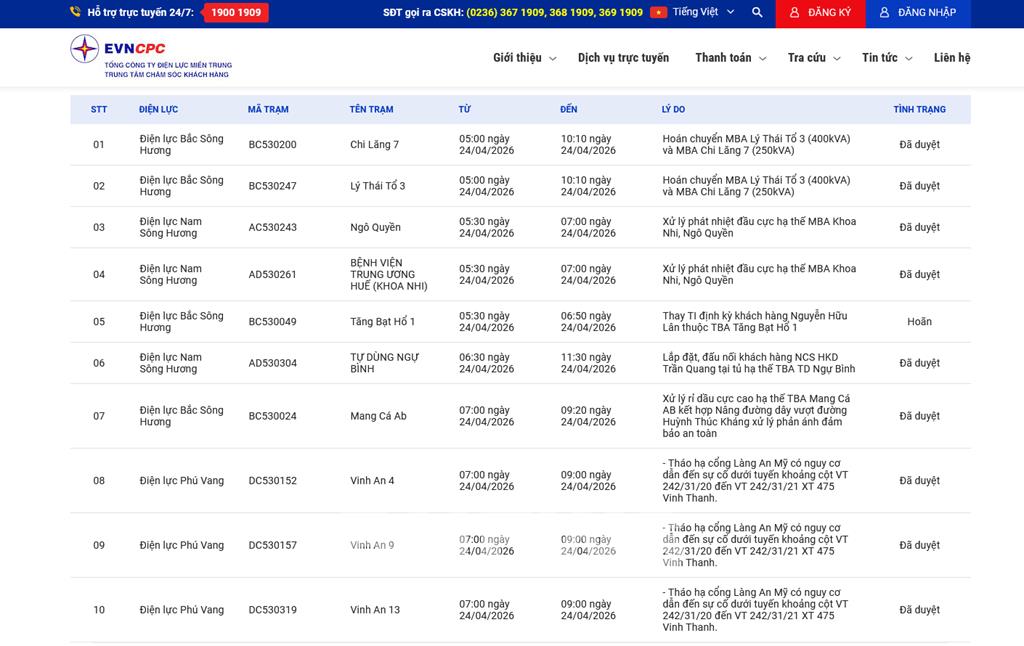Image resolution: width=1024 pixels, height=646 pixels.
Task: Click the EVNCPC logo
Action: pyautogui.click(x=150, y=57)
